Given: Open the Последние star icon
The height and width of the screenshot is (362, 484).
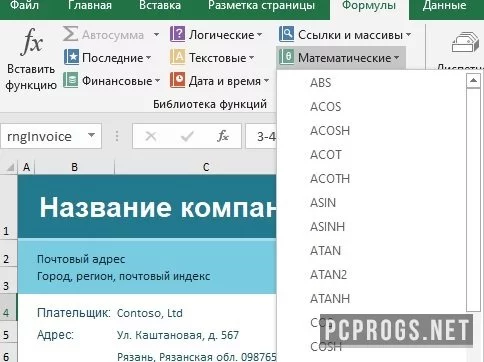Looking at the screenshot, I should [71, 57].
